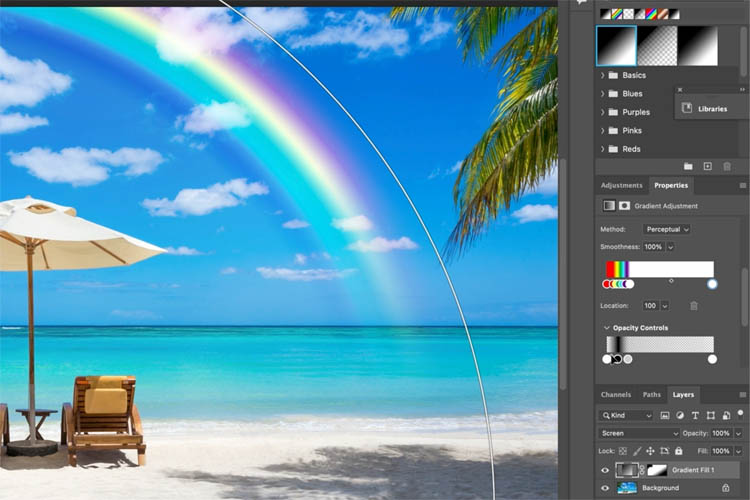Collapse the Opacity Controls section
This screenshot has width=750, height=500.
pos(607,328)
